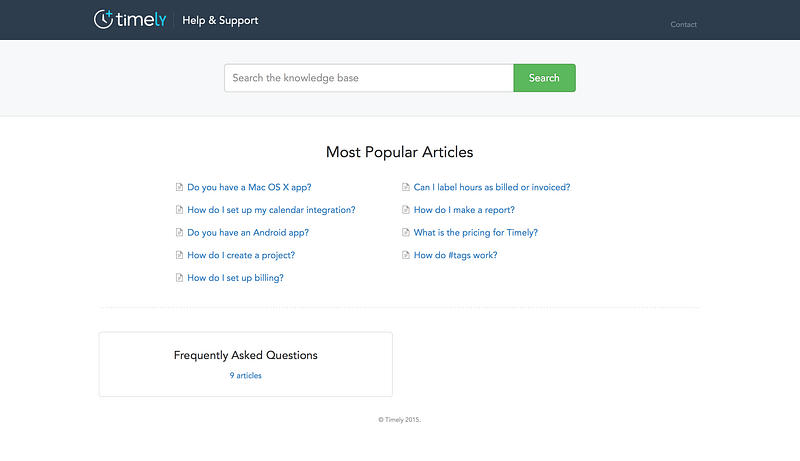Click document icon next to calendar integration article
The image size is (800, 461).
coord(179,210)
